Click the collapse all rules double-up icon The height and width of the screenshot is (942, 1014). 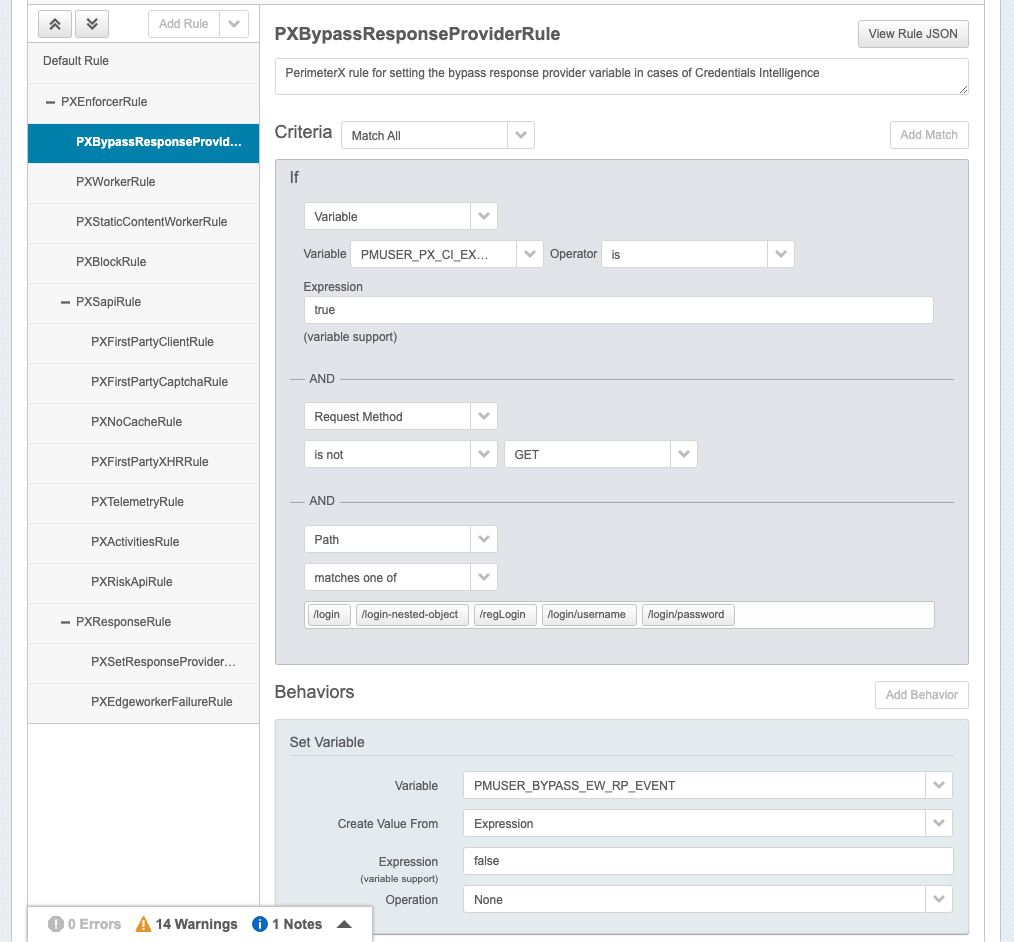(x=55, y=25)
